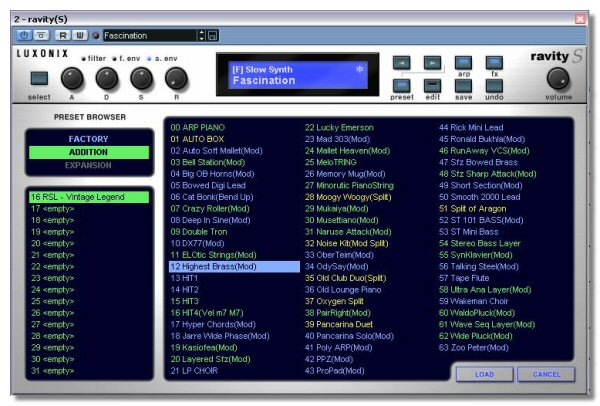
Task: Switch to the ADDITION bank tab
Action: click(89, 152)
